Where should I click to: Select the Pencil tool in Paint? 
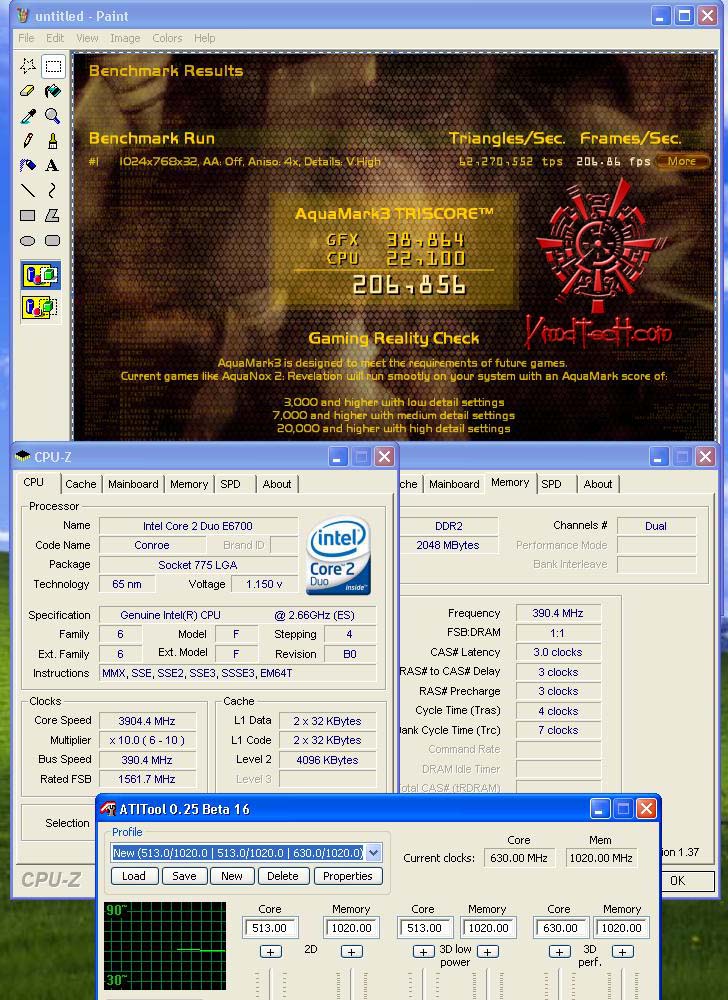pyautogui.click(x=27, y=140)
